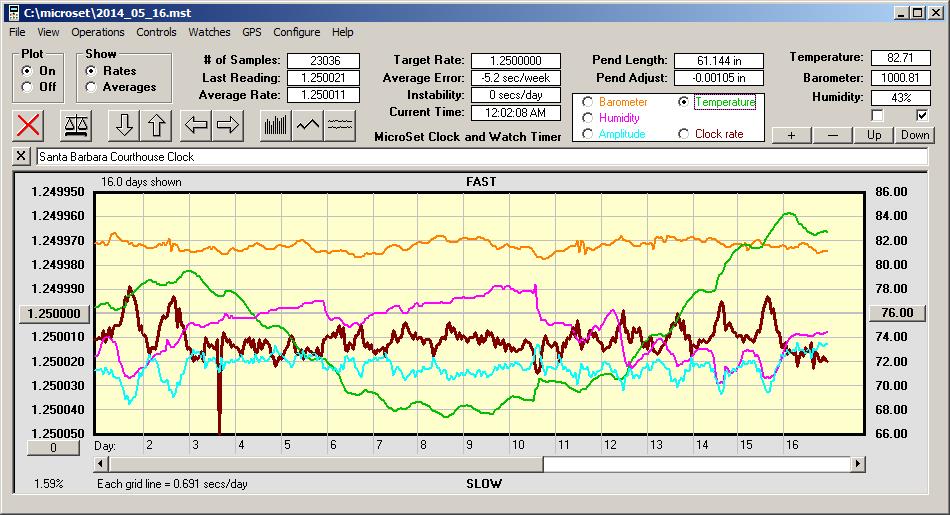
Task: Click the up arrow toolbar icon
Action: [156, 125]
